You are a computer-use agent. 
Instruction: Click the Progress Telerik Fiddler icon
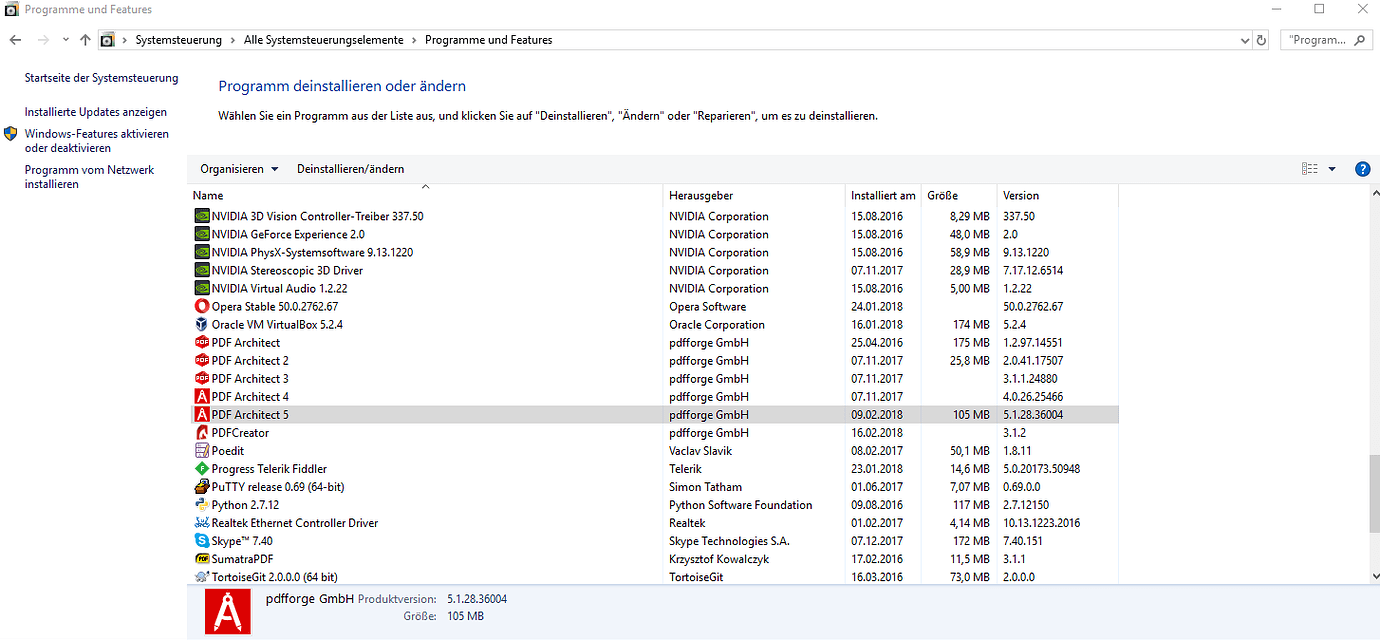pos(202,468)
